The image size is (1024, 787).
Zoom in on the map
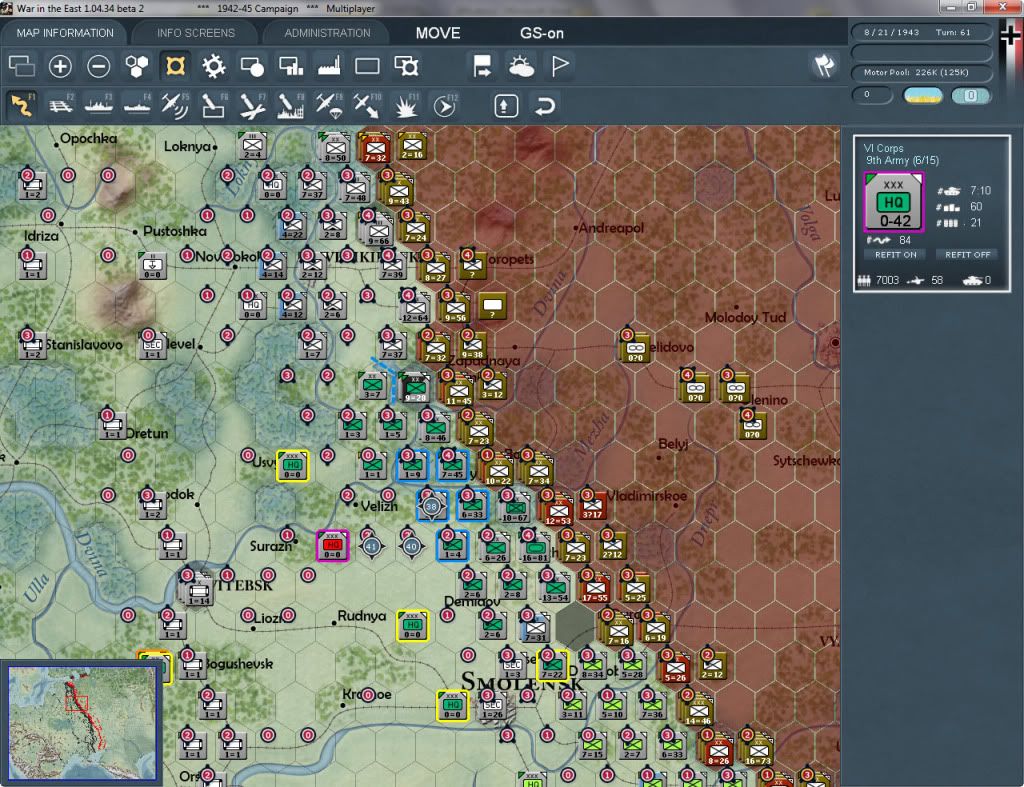(x=60, y=66)
